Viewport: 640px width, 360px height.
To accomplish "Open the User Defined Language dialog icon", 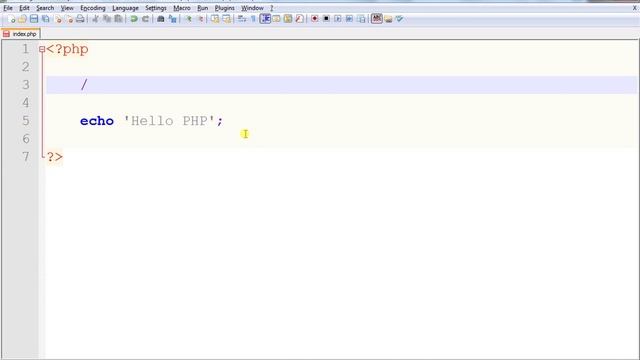I will [x=276, y=19].
